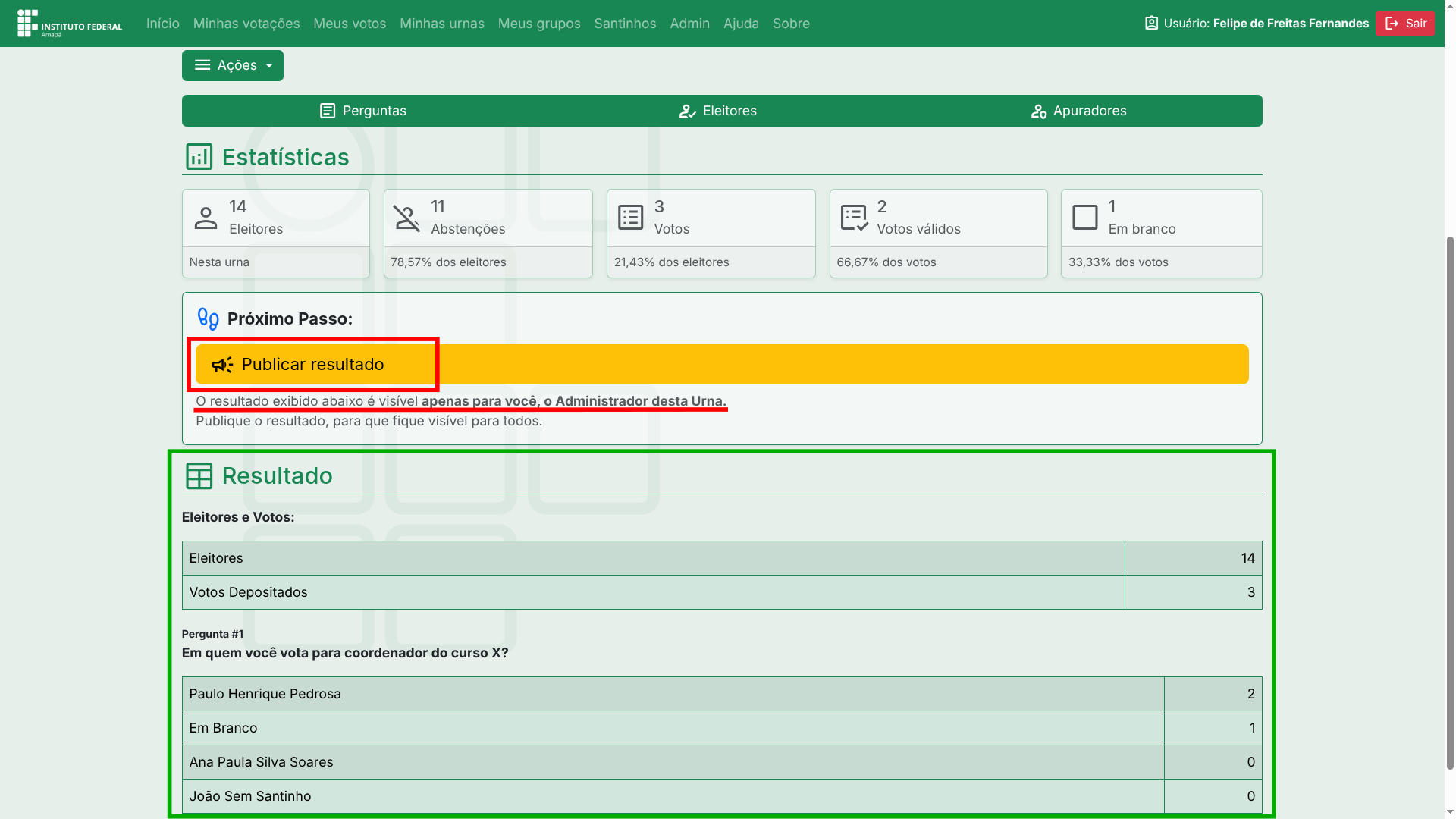The width and height of the screenshot is (1456, 819).
Task: Click the Ações dropdown caret arrow
Action: point(269,66)
